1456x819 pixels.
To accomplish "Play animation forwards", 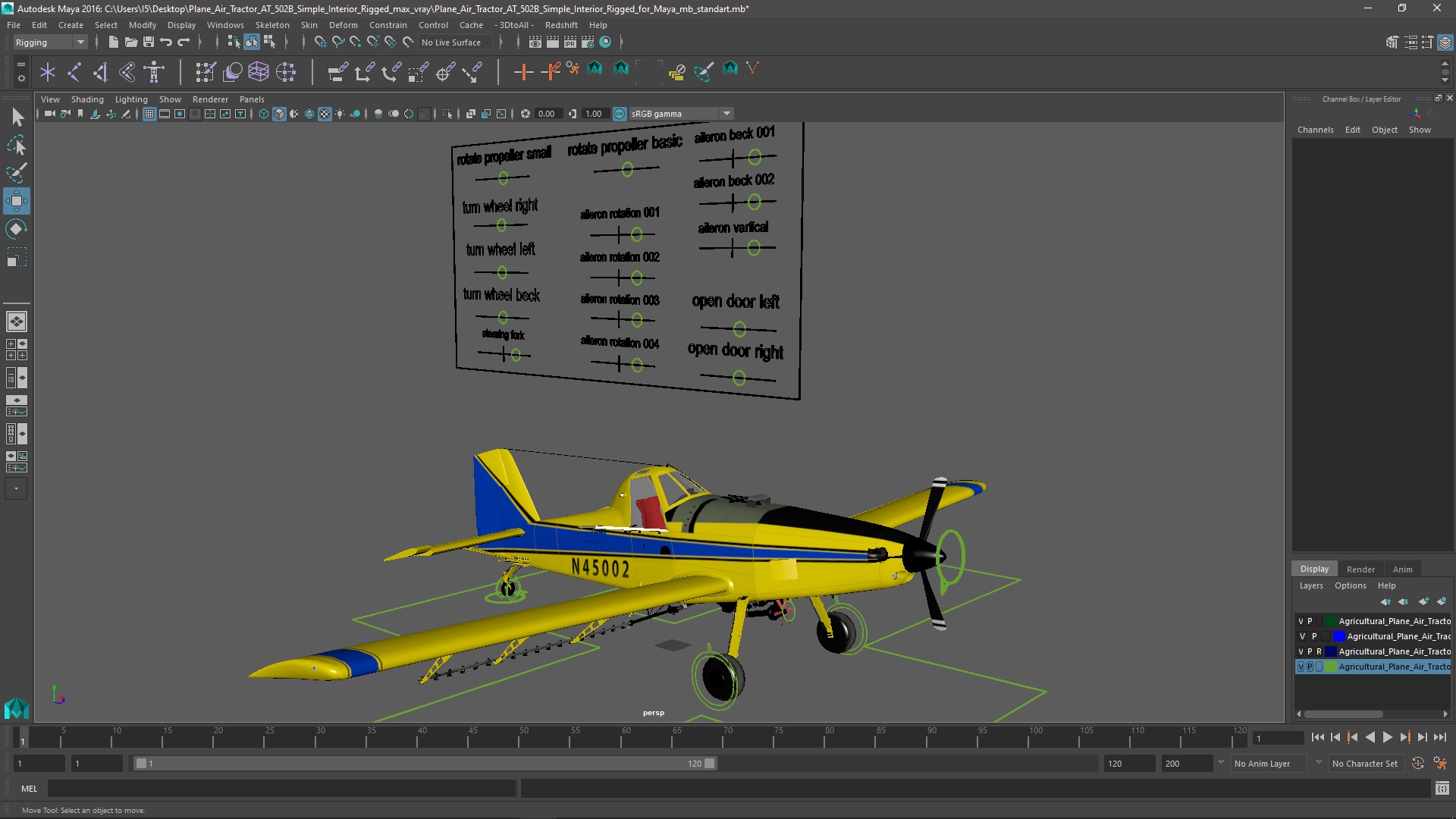I will pos(1387,737).
